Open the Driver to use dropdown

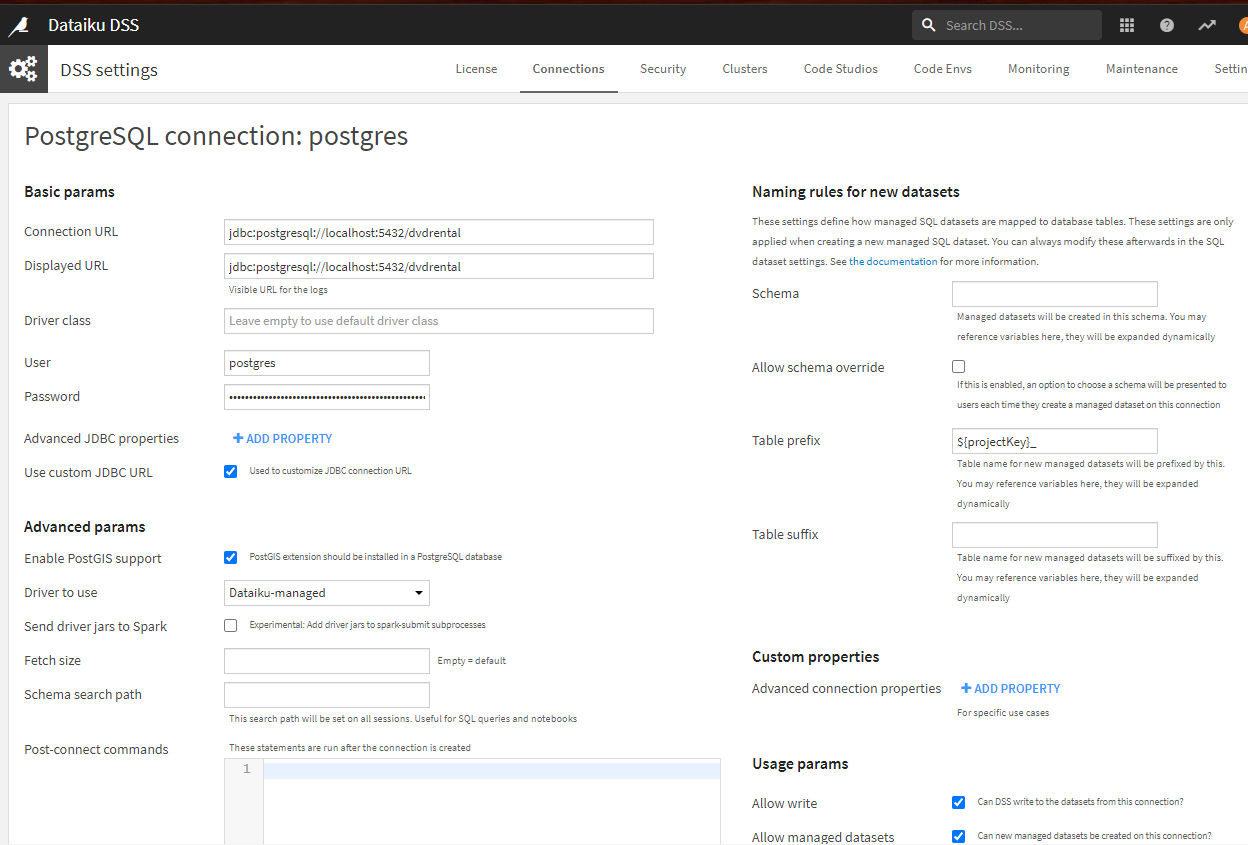click(327, 593)
